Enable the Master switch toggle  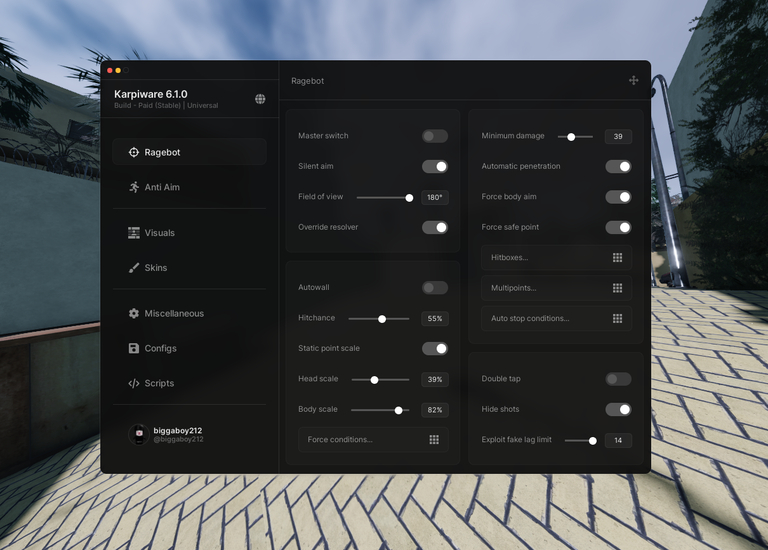pos(435,136)
